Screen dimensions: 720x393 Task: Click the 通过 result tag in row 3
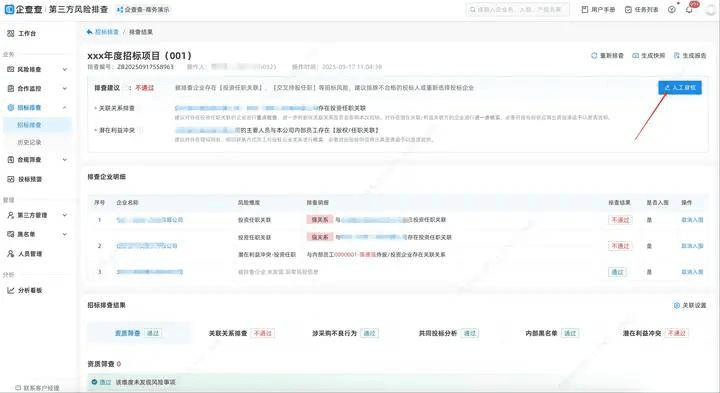(x=618, y=272)
